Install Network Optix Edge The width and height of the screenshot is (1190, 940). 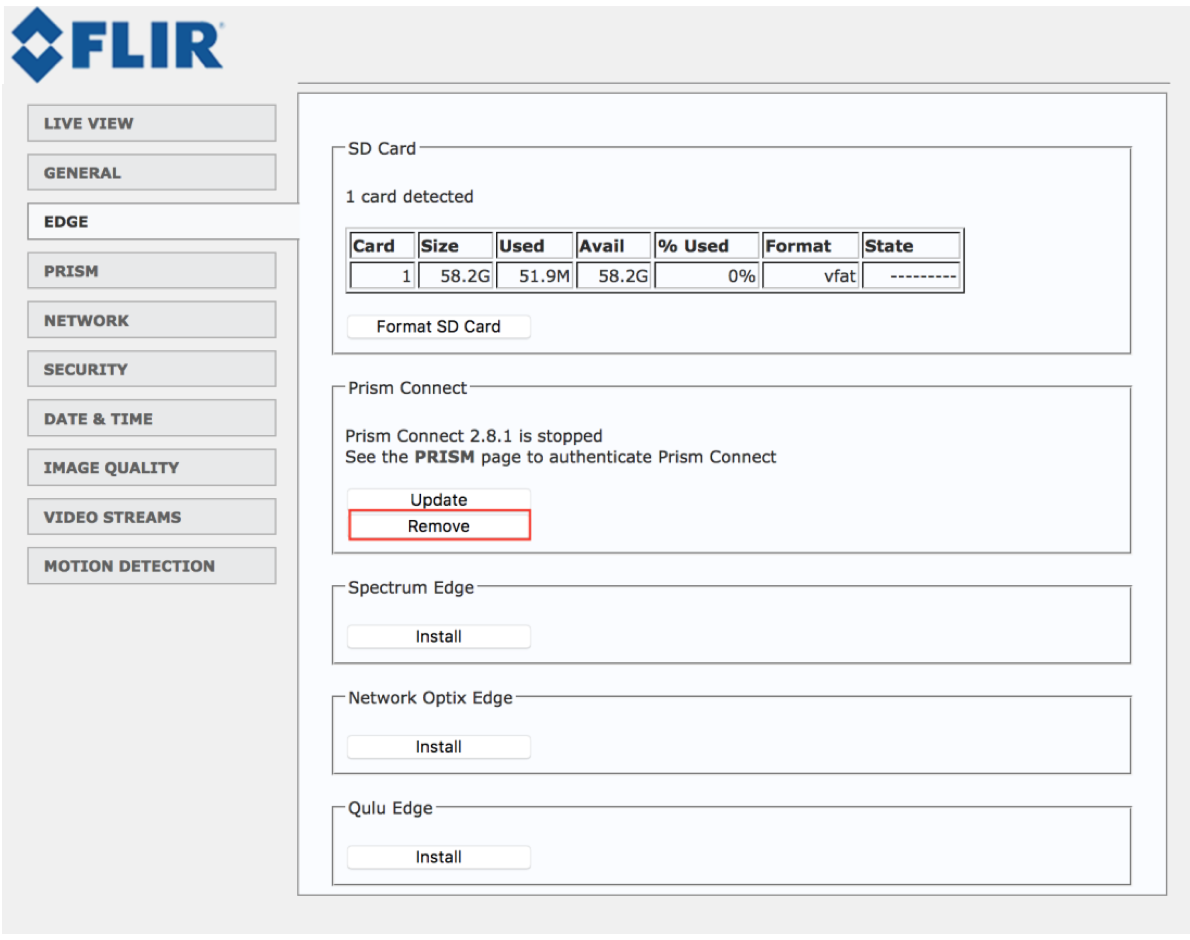click(x=439, y=747)
